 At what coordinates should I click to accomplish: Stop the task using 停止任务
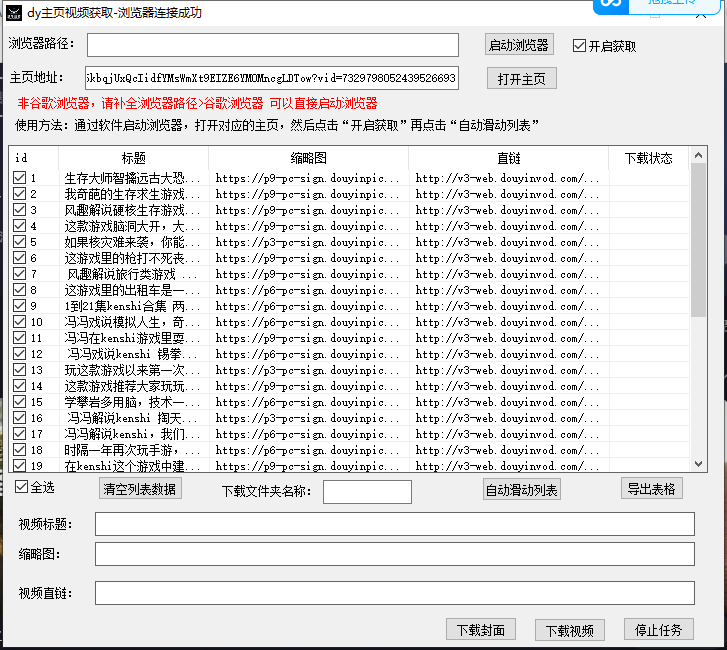pos(658,630)
